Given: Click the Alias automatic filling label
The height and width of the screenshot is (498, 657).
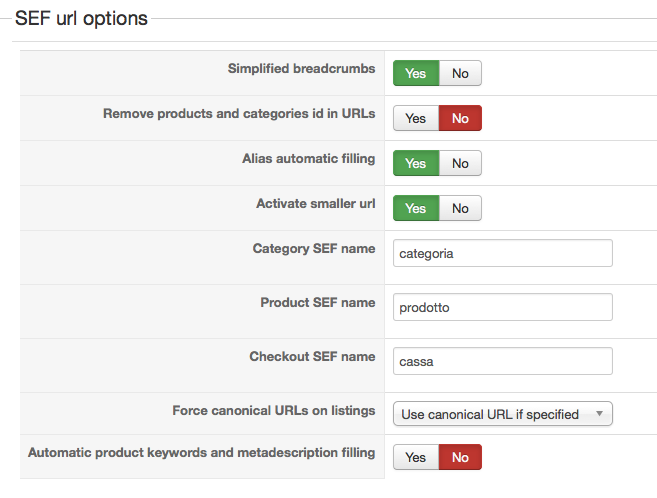Looking at the screenshot, I should 308,158.
